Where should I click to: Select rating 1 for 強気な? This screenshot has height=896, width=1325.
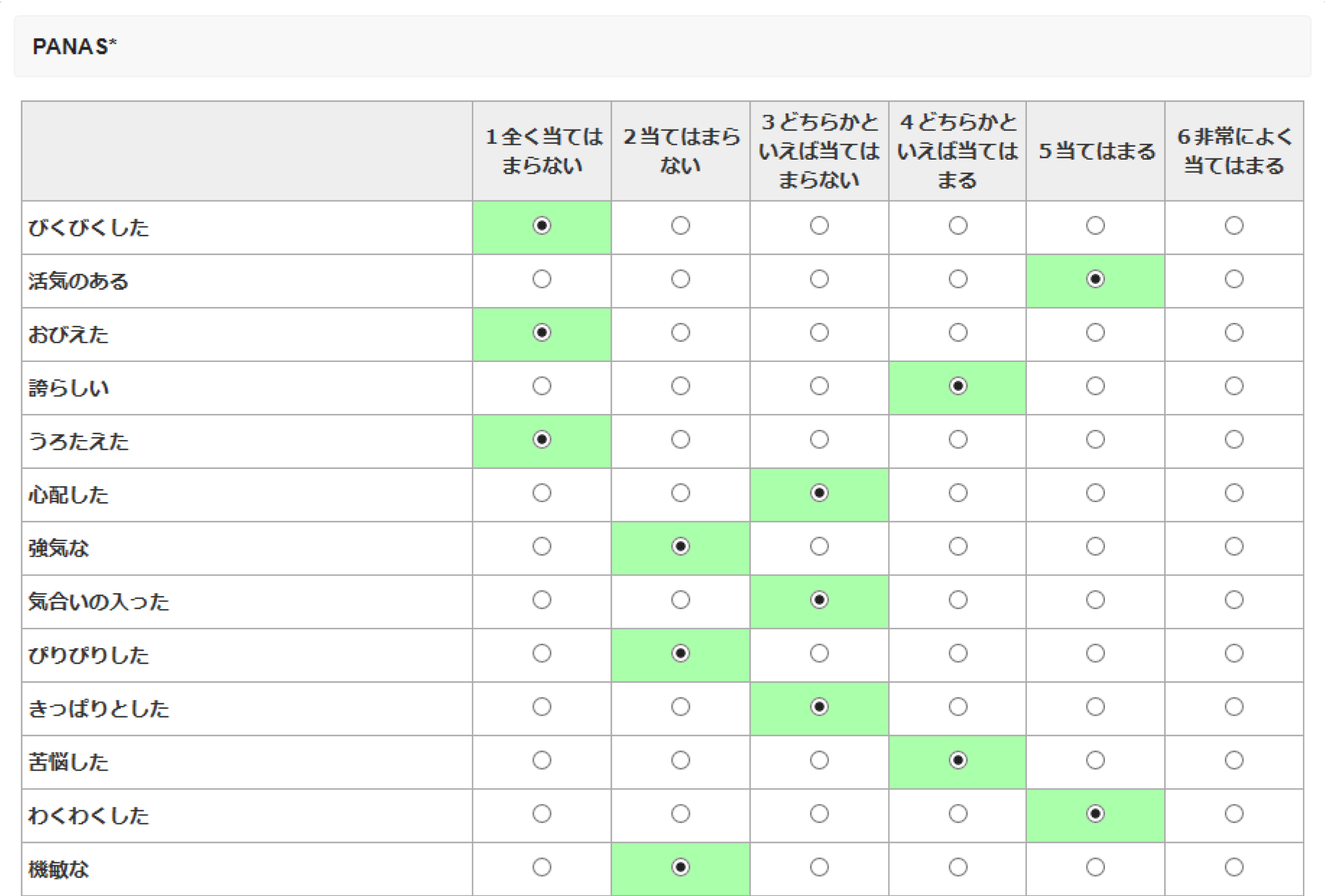pos(541,546)
